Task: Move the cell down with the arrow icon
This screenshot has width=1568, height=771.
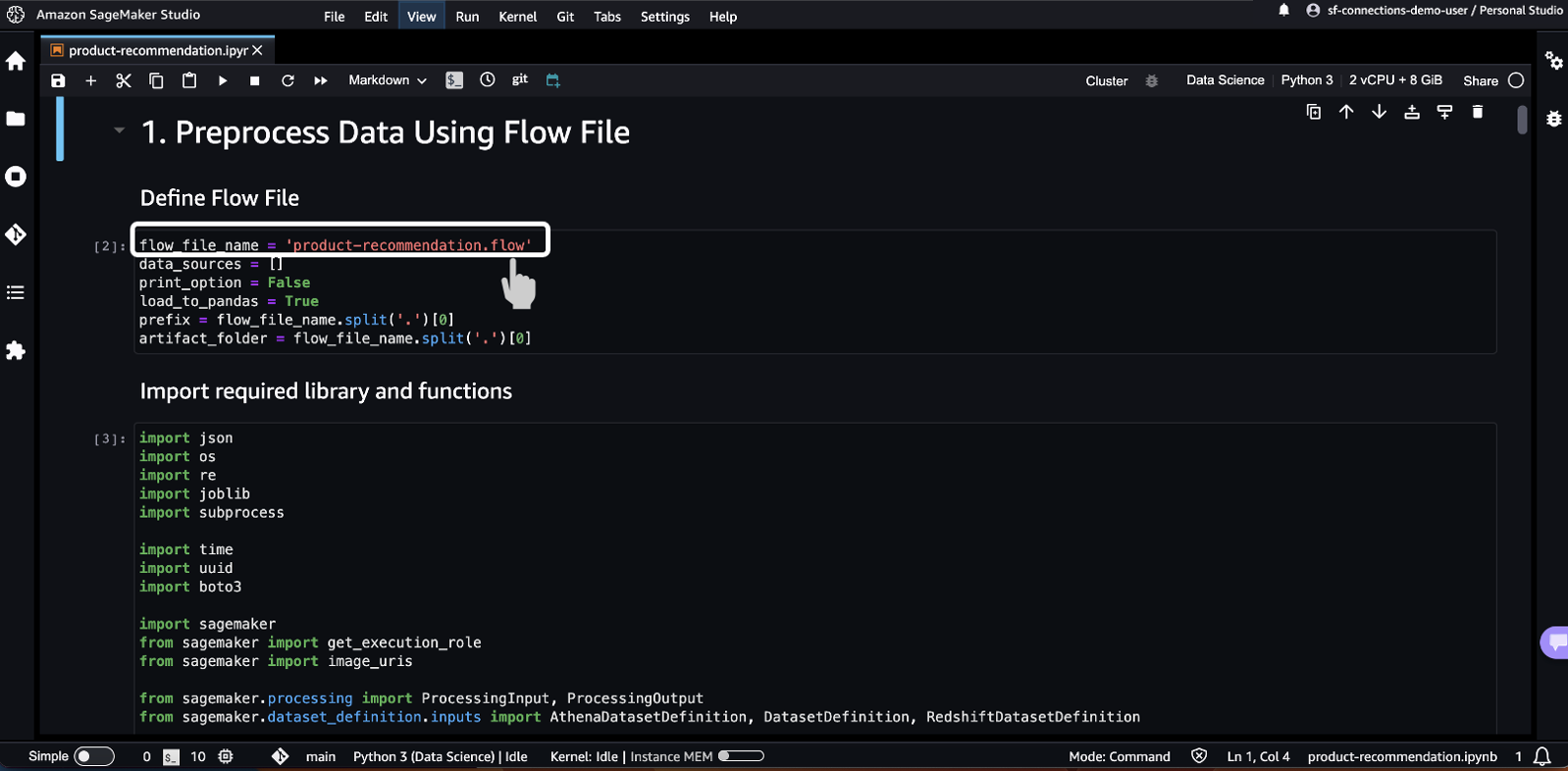Action: click(x=1379, y=112)
